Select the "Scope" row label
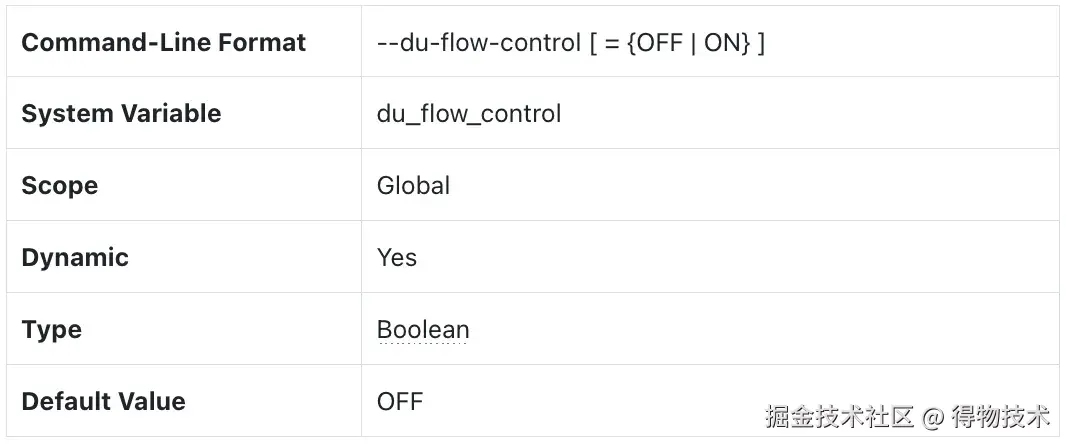 click(x=59, y=186)
